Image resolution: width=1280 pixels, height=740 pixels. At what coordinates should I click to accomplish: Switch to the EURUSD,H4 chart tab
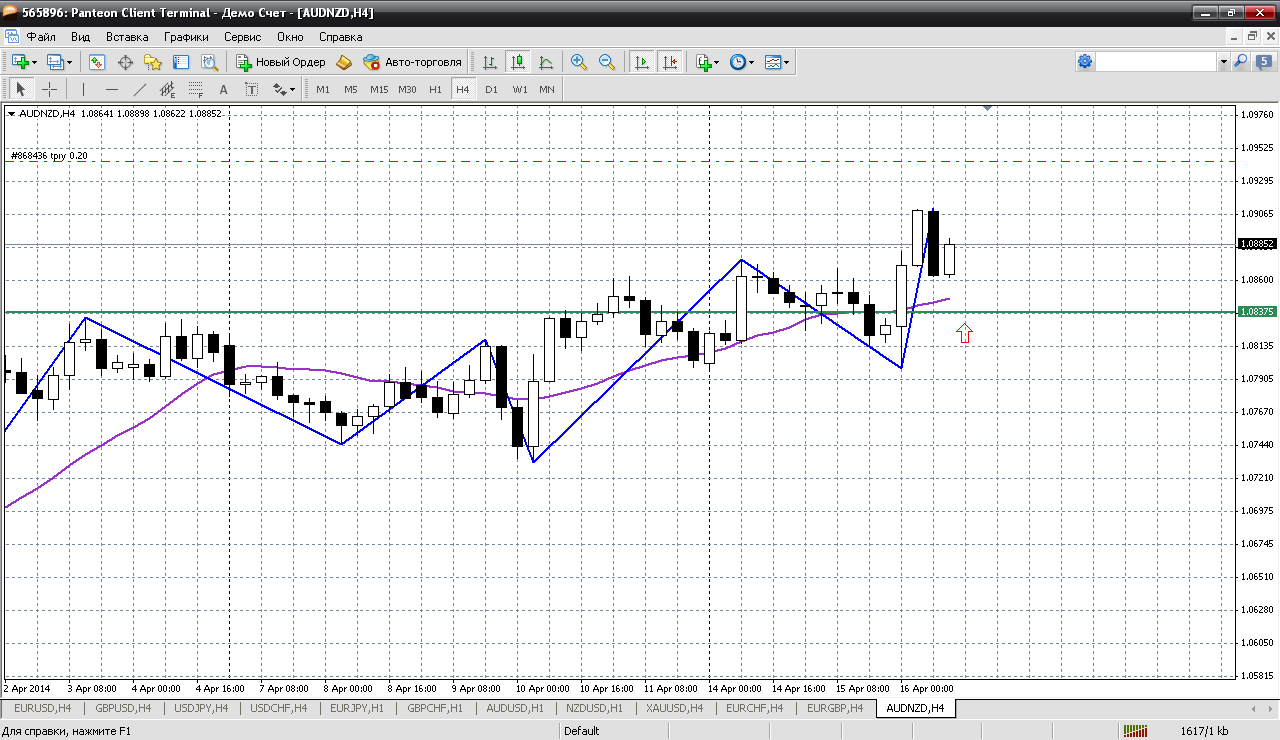pyautogui.click(x=42, y=708)
